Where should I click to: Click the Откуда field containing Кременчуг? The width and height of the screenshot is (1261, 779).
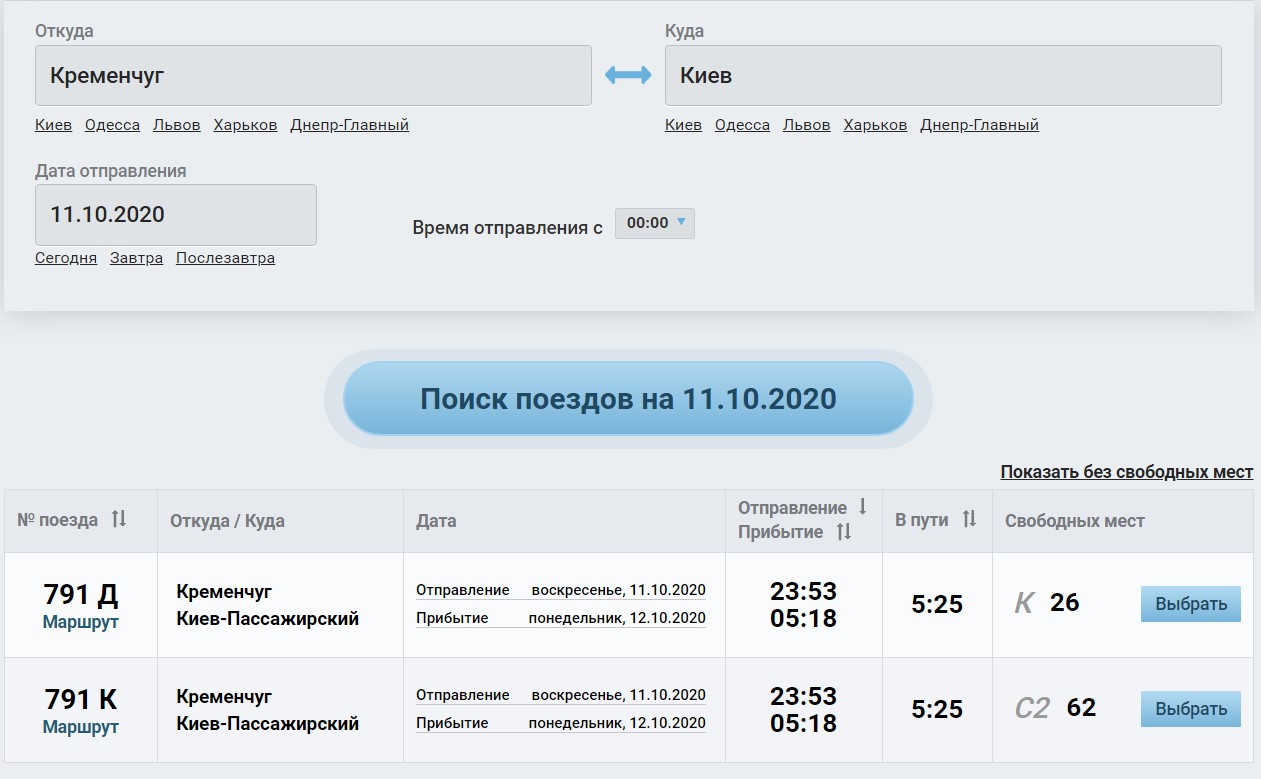(x=313, y=75)
